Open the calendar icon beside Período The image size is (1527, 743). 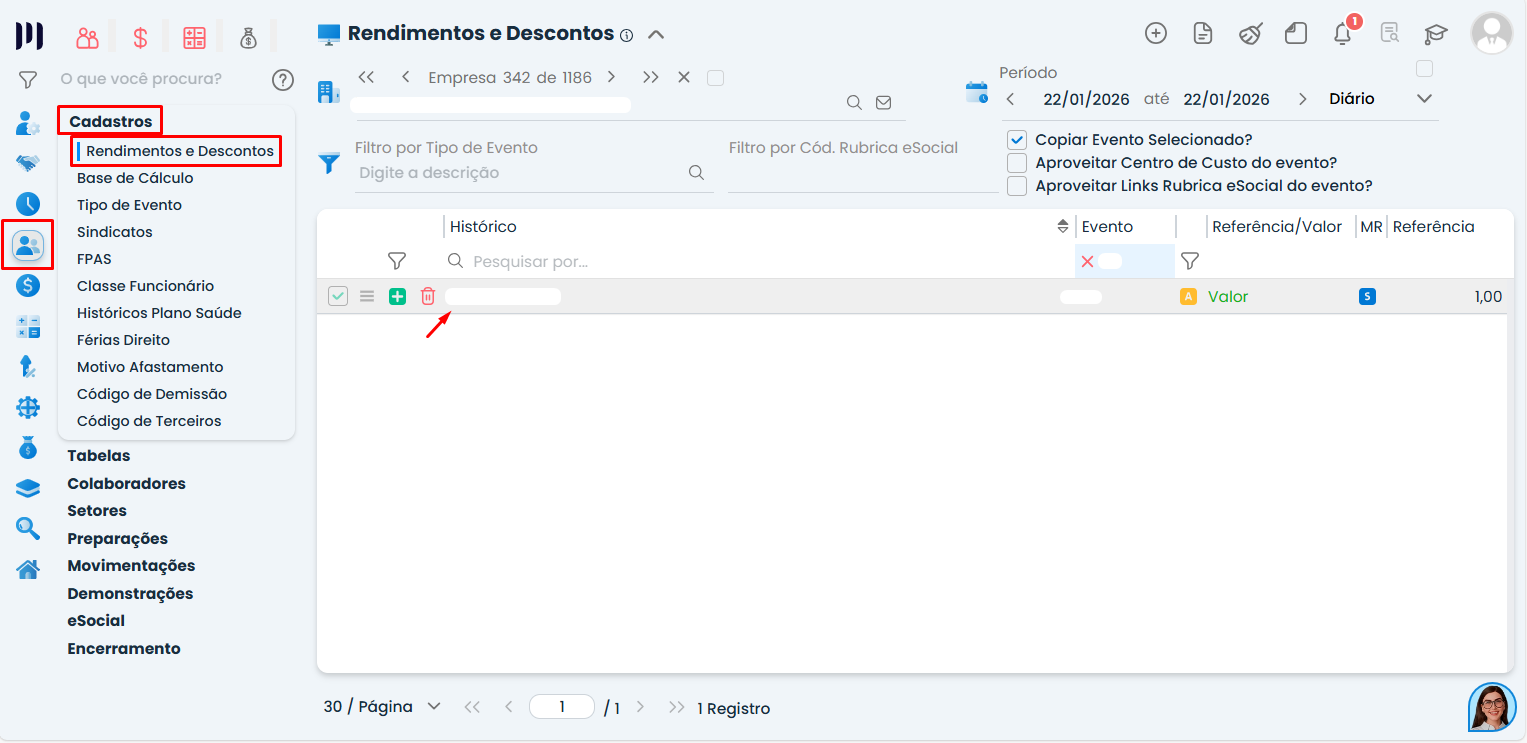(x=976, y=93)
